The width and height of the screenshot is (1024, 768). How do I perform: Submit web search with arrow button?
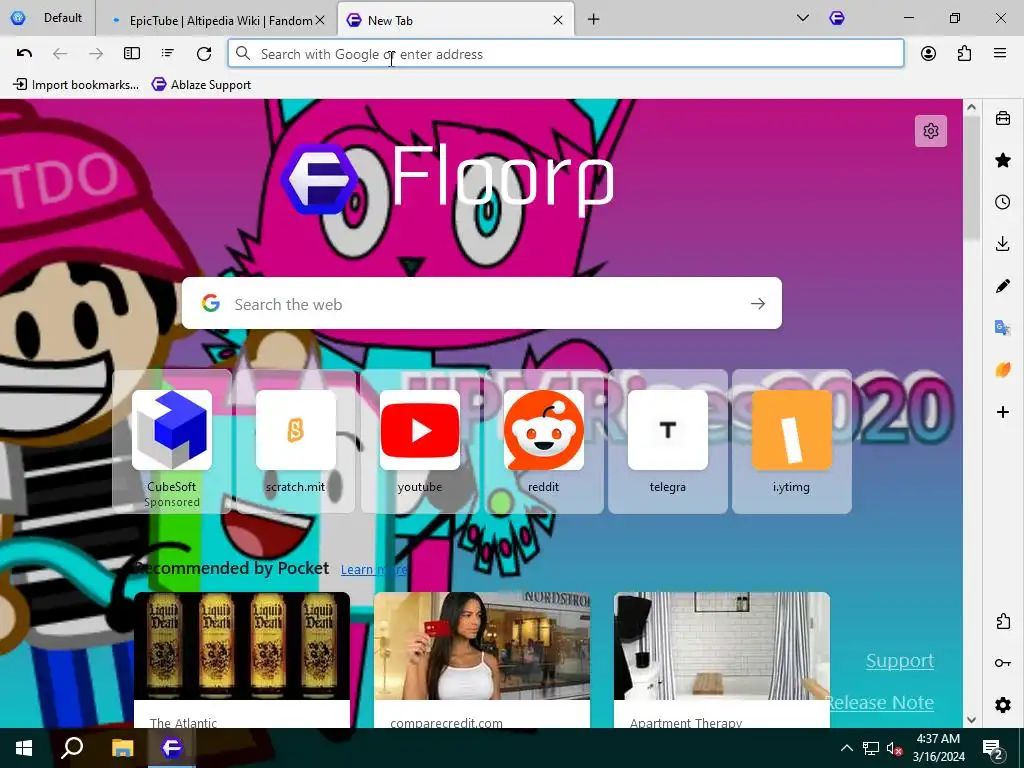[758, 304]
